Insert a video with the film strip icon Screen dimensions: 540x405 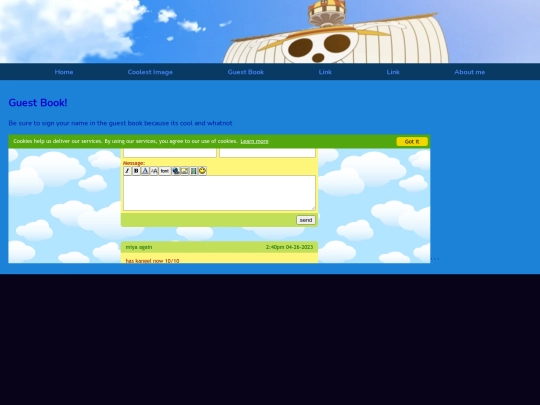click(x=194, y=171)
